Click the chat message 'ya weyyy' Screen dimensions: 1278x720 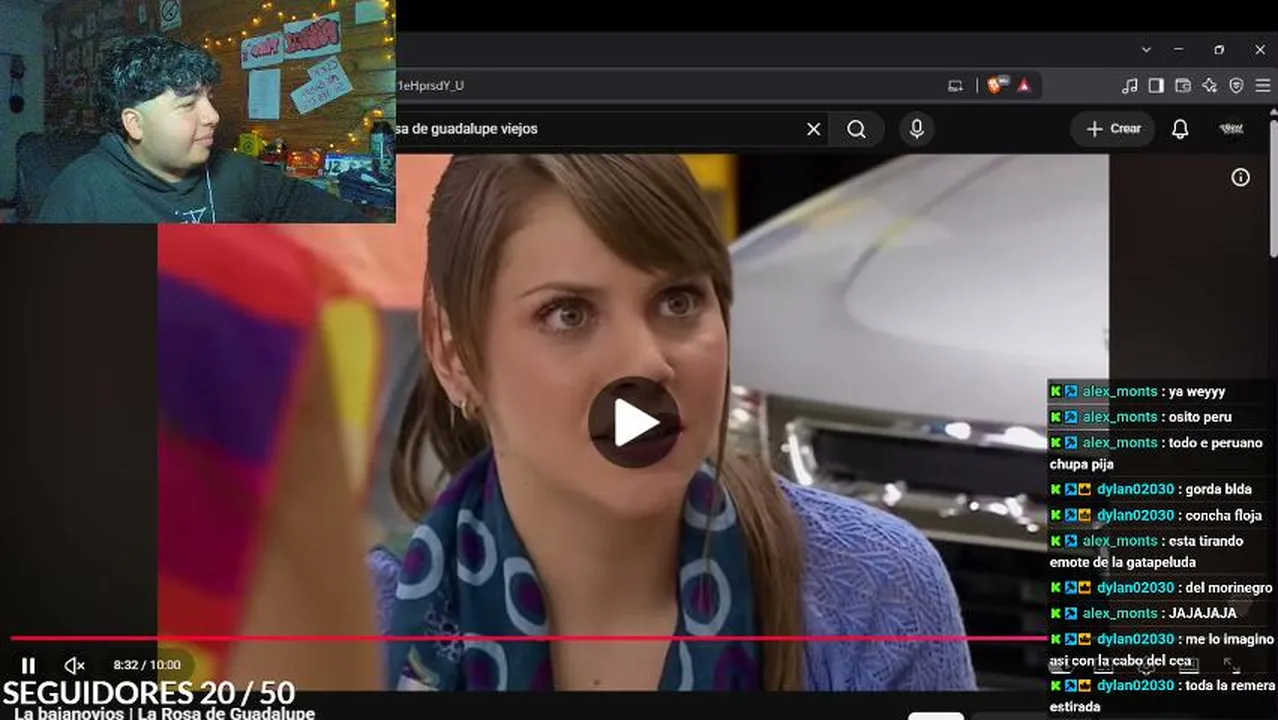click(1196, 391)
